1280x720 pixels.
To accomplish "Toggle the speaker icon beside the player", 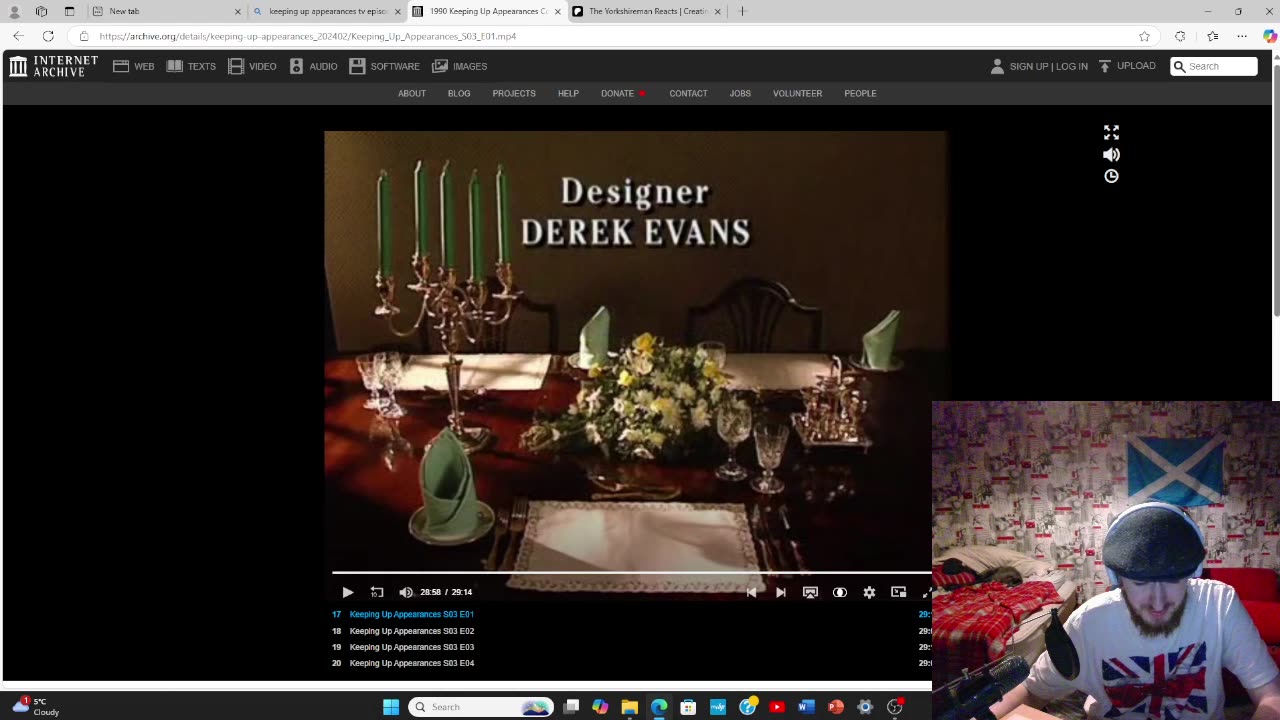I will tap(1111, 154).
